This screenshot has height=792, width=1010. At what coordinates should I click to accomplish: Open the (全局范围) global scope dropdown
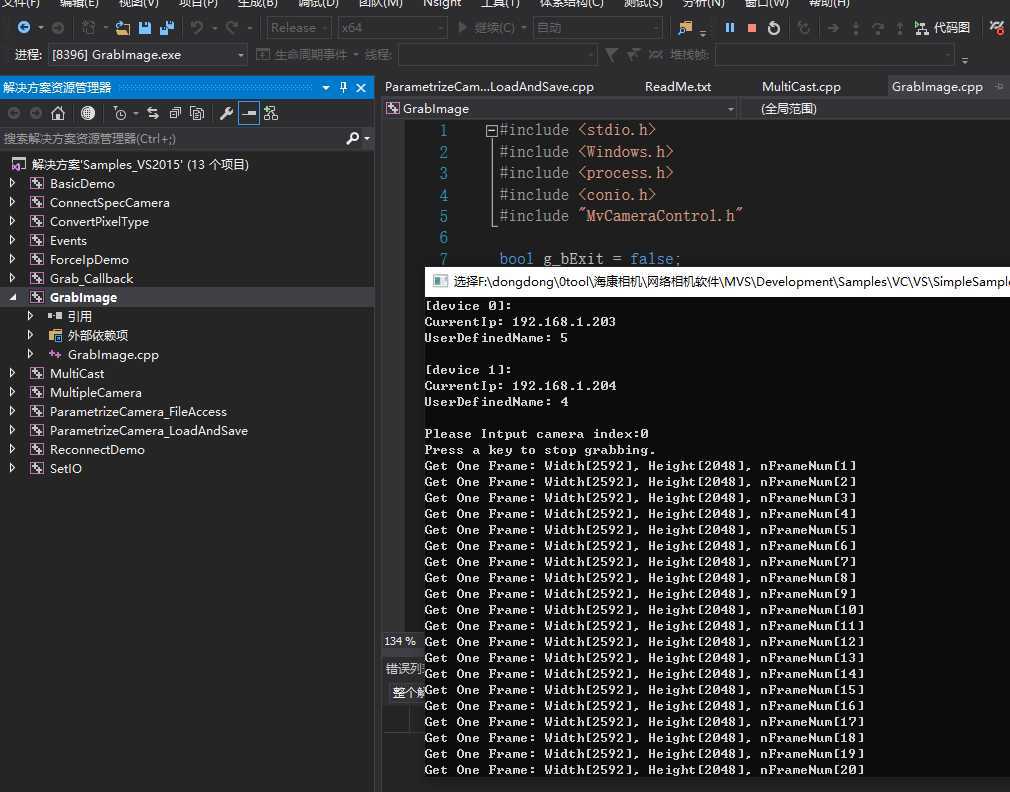[875, 109]
